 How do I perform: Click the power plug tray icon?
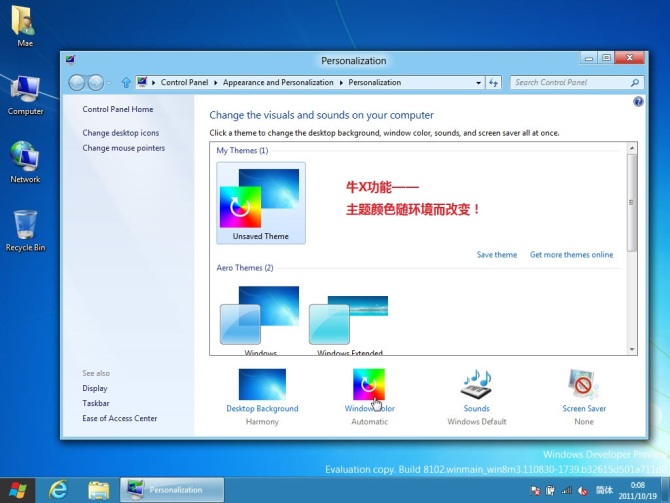[550, 491]
